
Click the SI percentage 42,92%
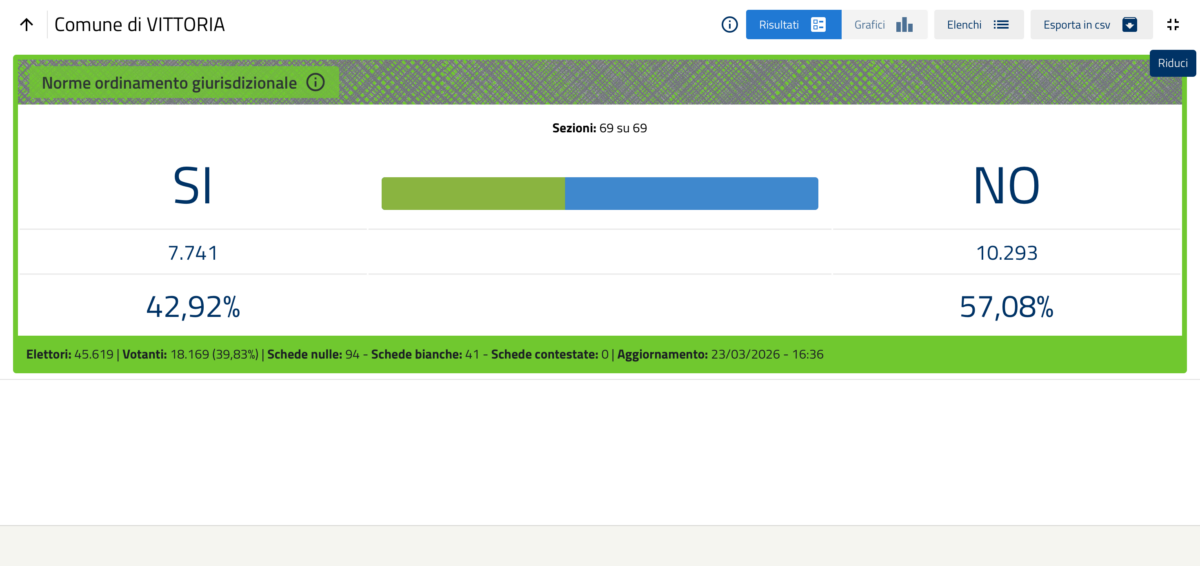pos(193,307)
